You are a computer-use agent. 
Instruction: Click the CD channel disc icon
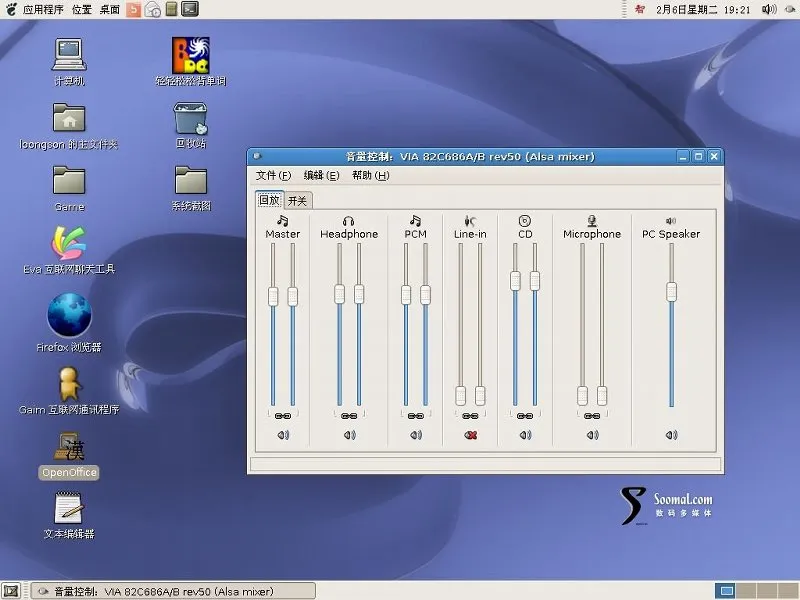pyautogui.click(x=525, y=220)
